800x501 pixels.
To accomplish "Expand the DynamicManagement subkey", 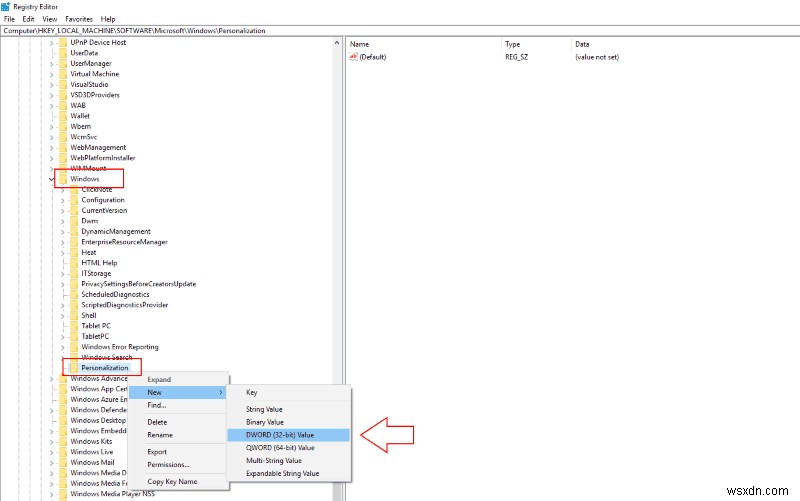I will pyautogui.click(x=63, y=232).
